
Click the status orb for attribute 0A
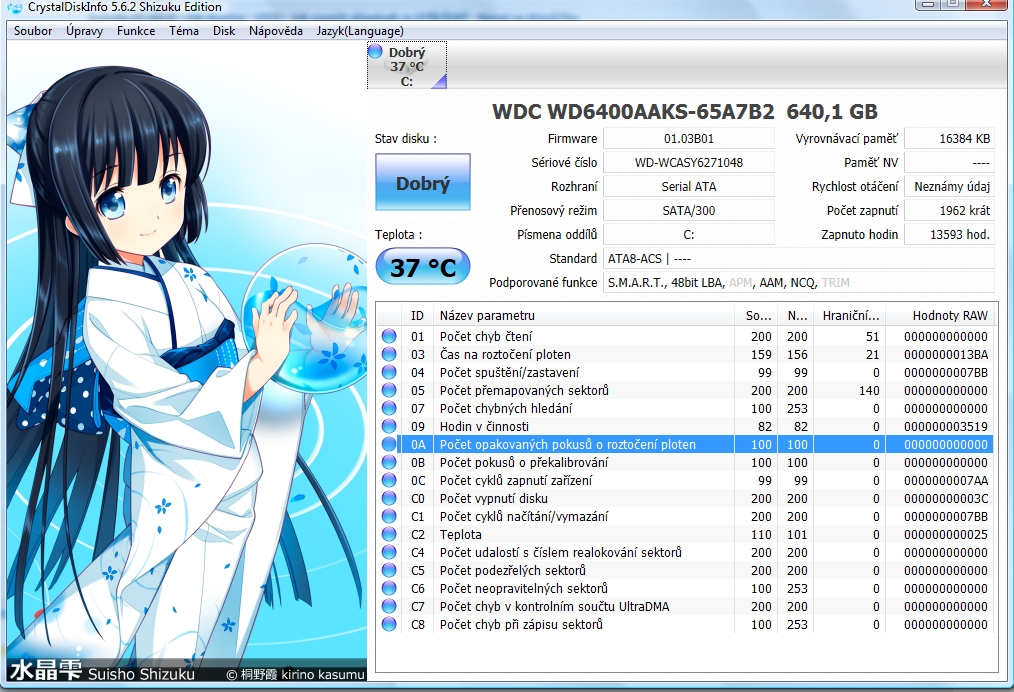coord(389,444)
